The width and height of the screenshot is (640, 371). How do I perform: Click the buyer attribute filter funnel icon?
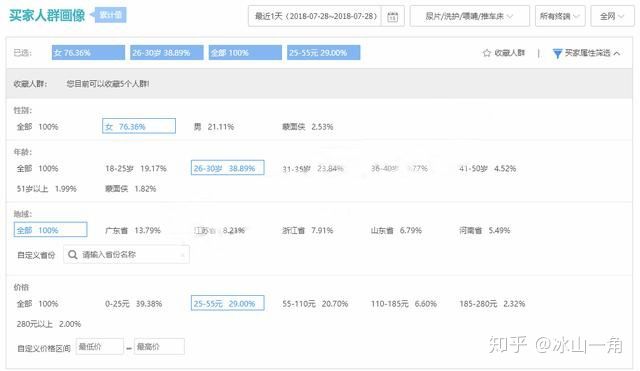coord(557,53)
